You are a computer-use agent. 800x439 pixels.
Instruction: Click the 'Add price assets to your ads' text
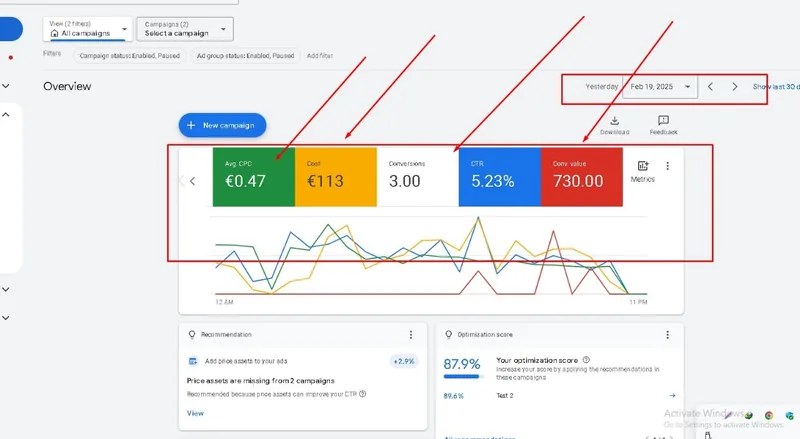(x=246, y=361)
